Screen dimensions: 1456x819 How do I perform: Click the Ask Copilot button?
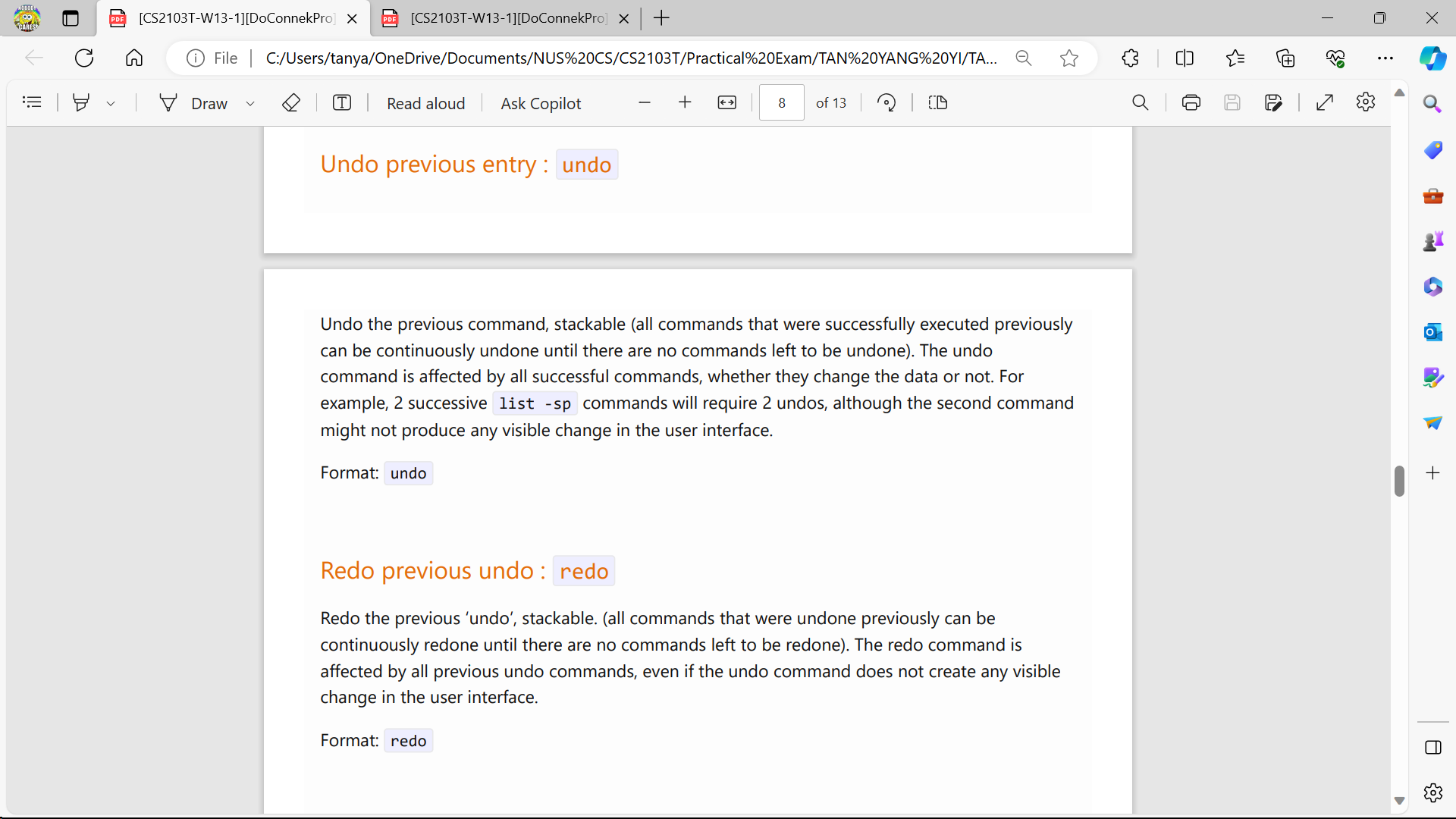pyautogui.click(x=541, y=103)
